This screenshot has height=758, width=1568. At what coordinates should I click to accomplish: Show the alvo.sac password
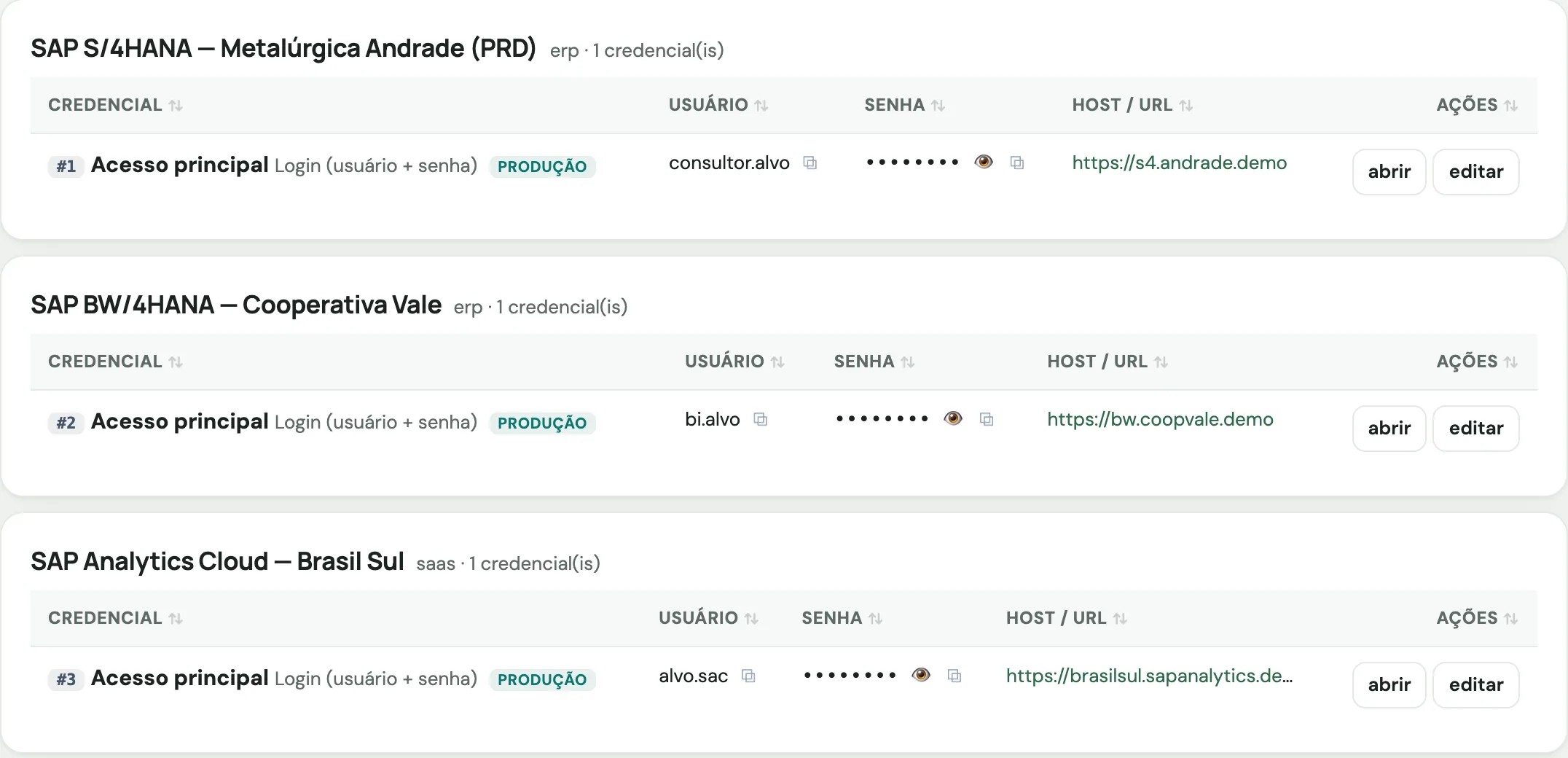[921, 675]
